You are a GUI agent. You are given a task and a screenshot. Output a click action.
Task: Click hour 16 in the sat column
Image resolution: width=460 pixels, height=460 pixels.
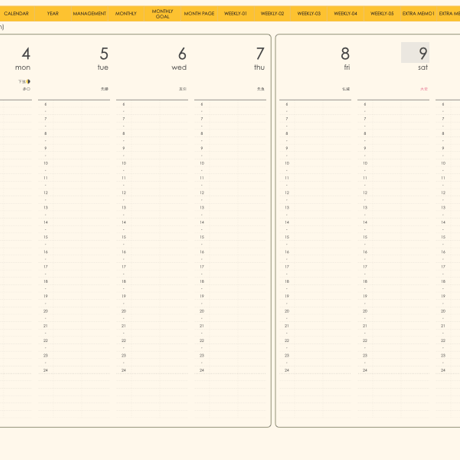point(365,252)
